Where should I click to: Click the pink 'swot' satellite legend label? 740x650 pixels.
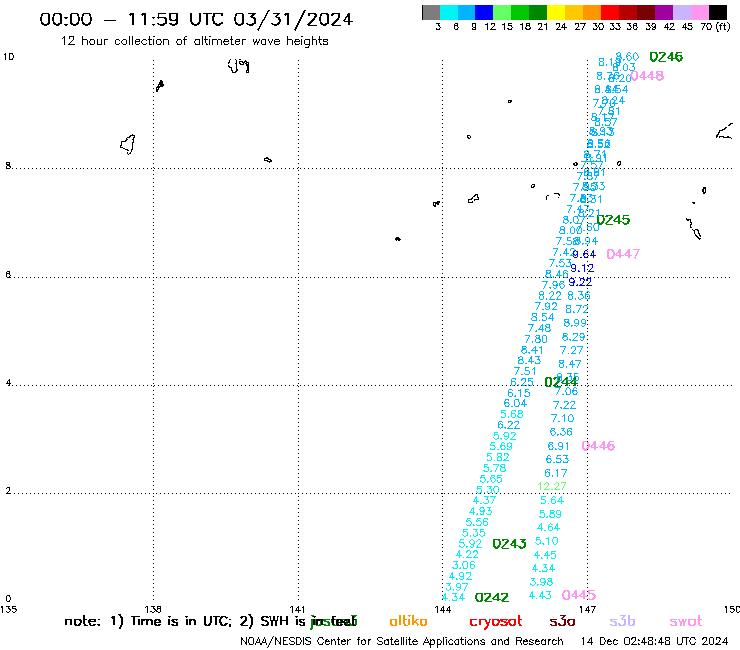point(686,621)
